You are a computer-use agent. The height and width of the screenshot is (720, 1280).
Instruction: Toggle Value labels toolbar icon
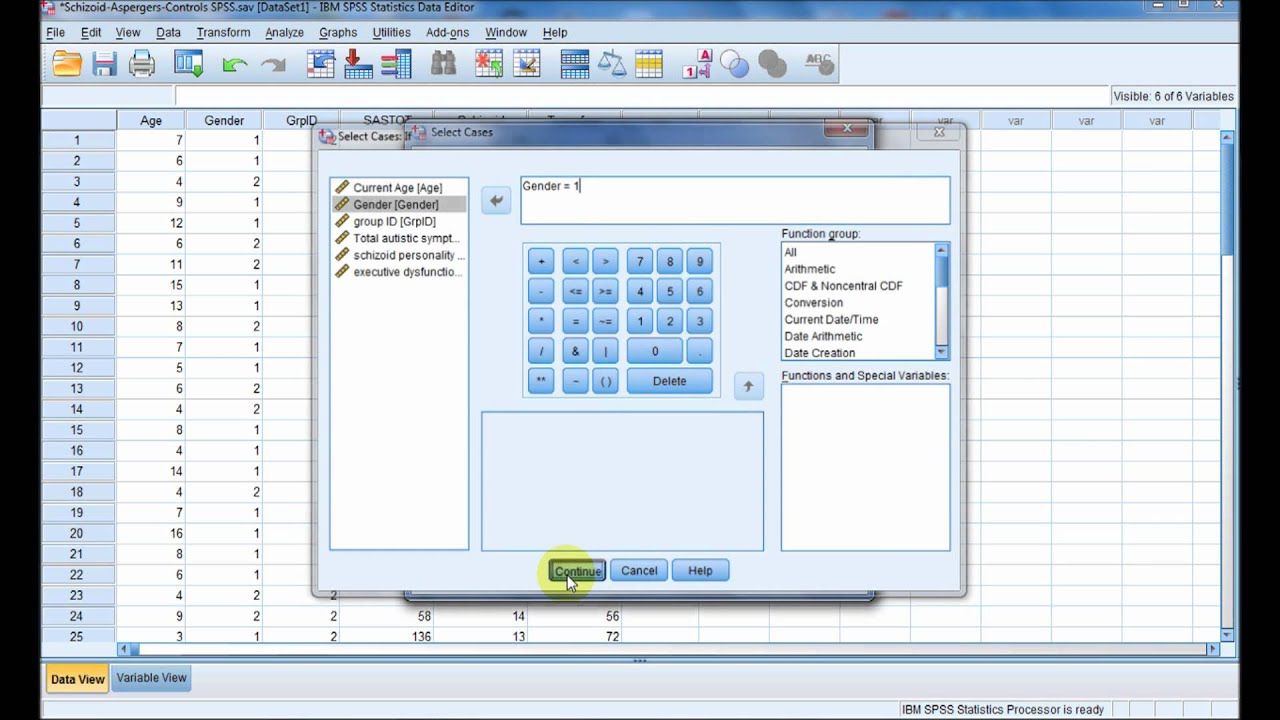tap(697, 65)
